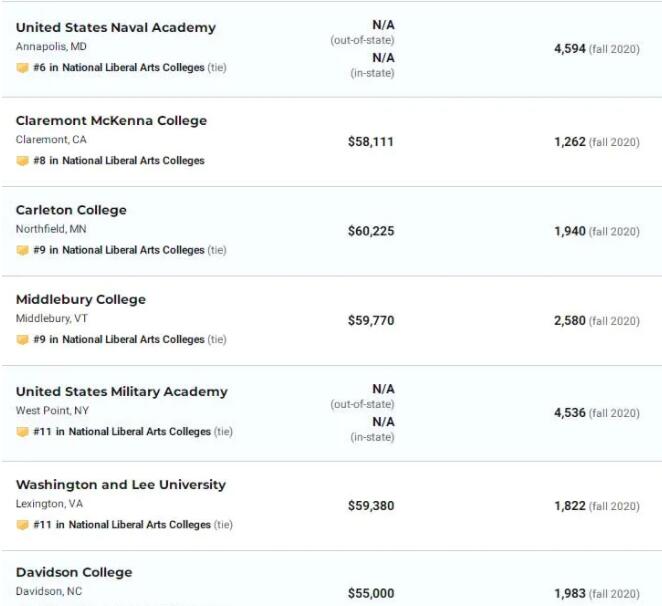Click ranking badge icon under Carleton College
The image size is (662, 606).
click(22, 250)
